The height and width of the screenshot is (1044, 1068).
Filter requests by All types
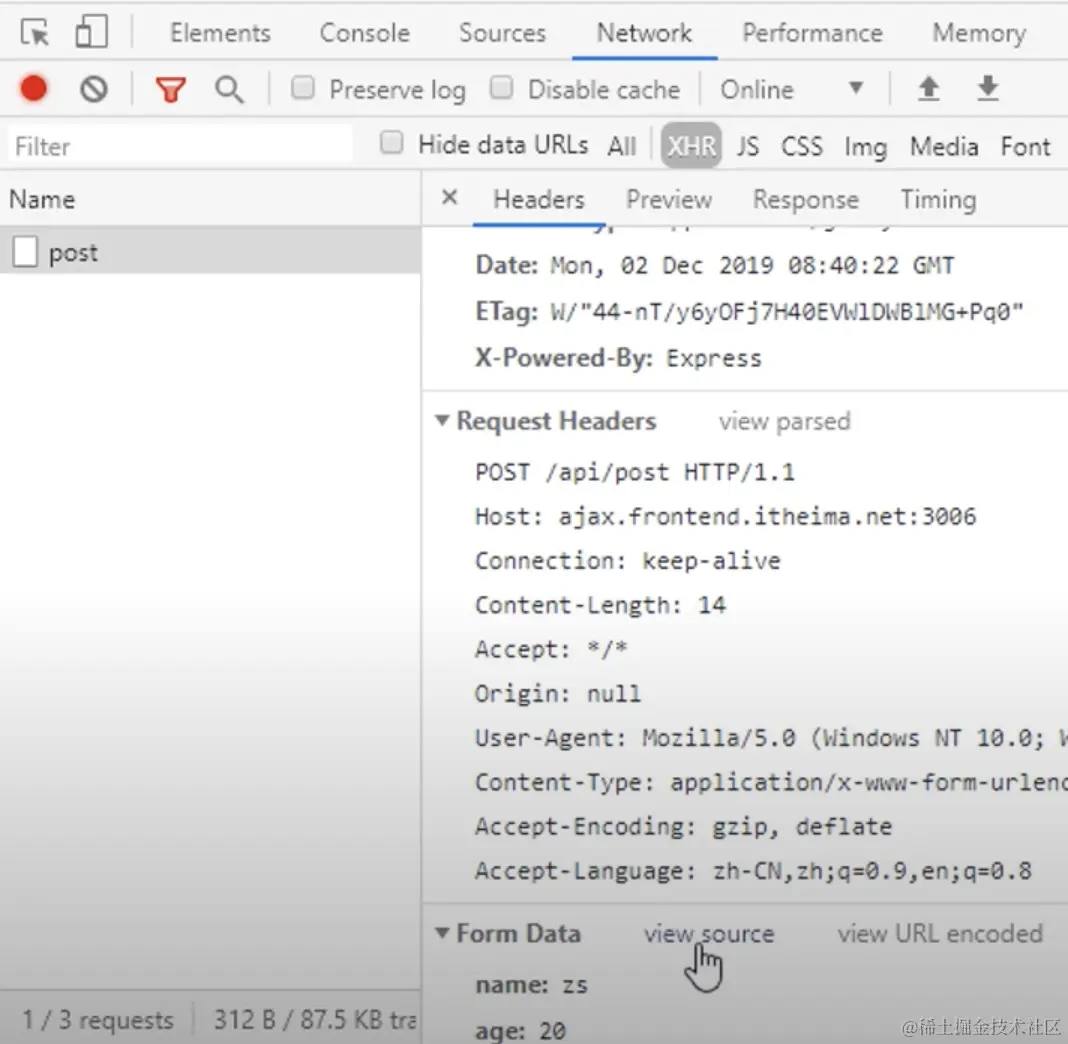(x=622, y=146)
